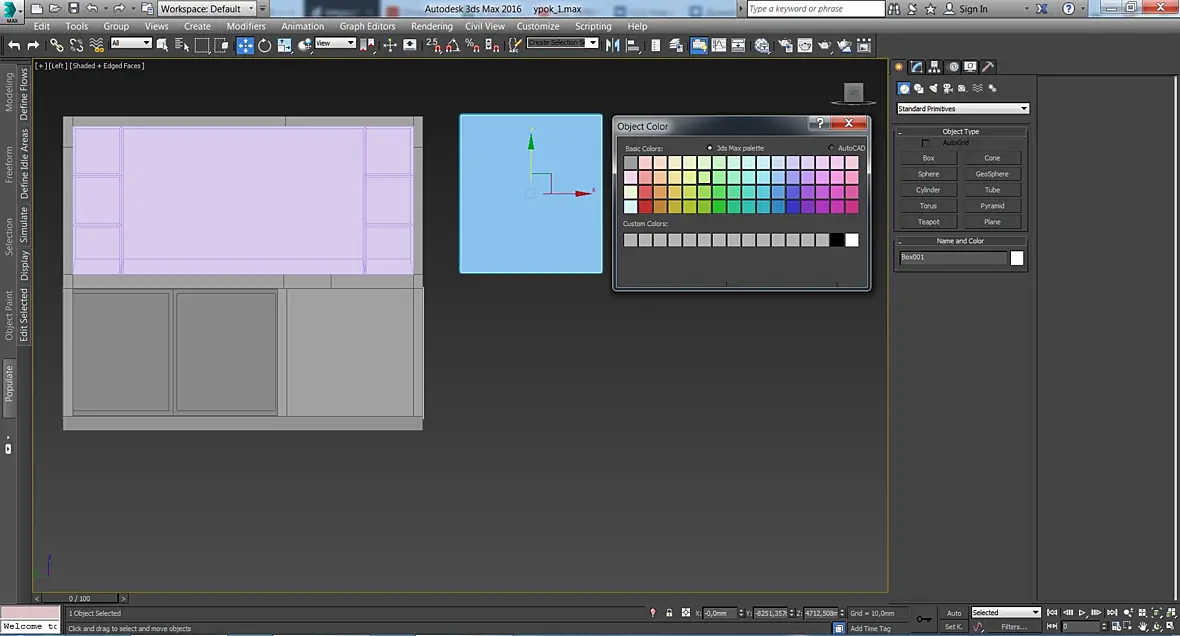Enable the AutoGrid checkbox

pos(926,143)
